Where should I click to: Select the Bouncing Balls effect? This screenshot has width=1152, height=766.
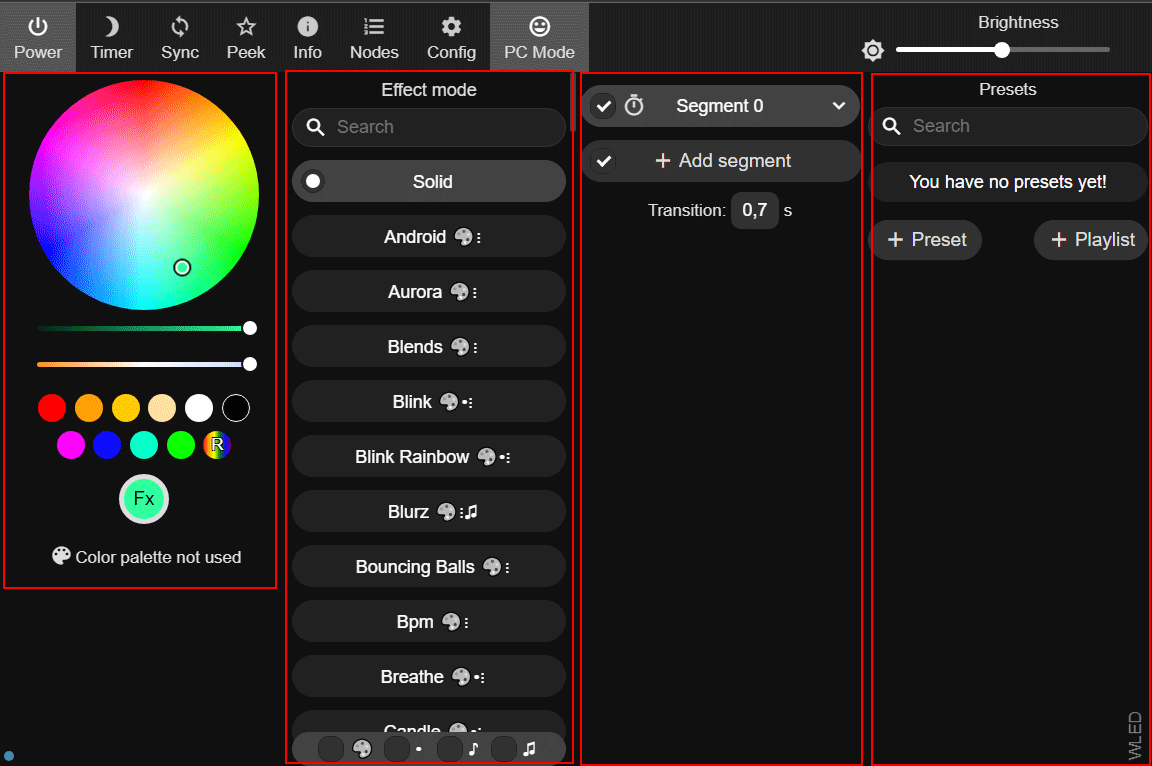(x=429, y=566)
